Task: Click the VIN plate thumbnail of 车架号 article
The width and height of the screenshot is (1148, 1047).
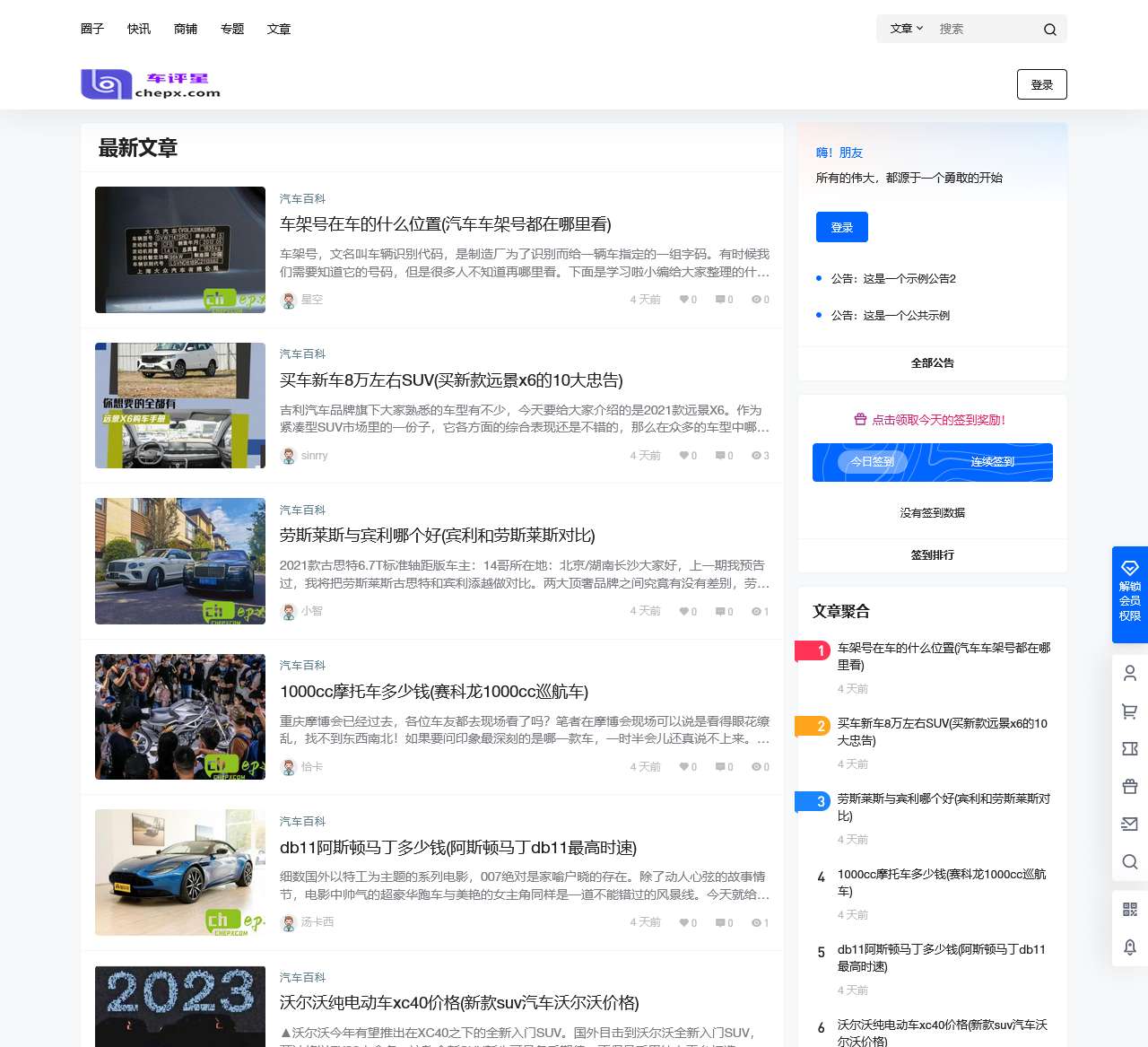Action: pos(180,249)
